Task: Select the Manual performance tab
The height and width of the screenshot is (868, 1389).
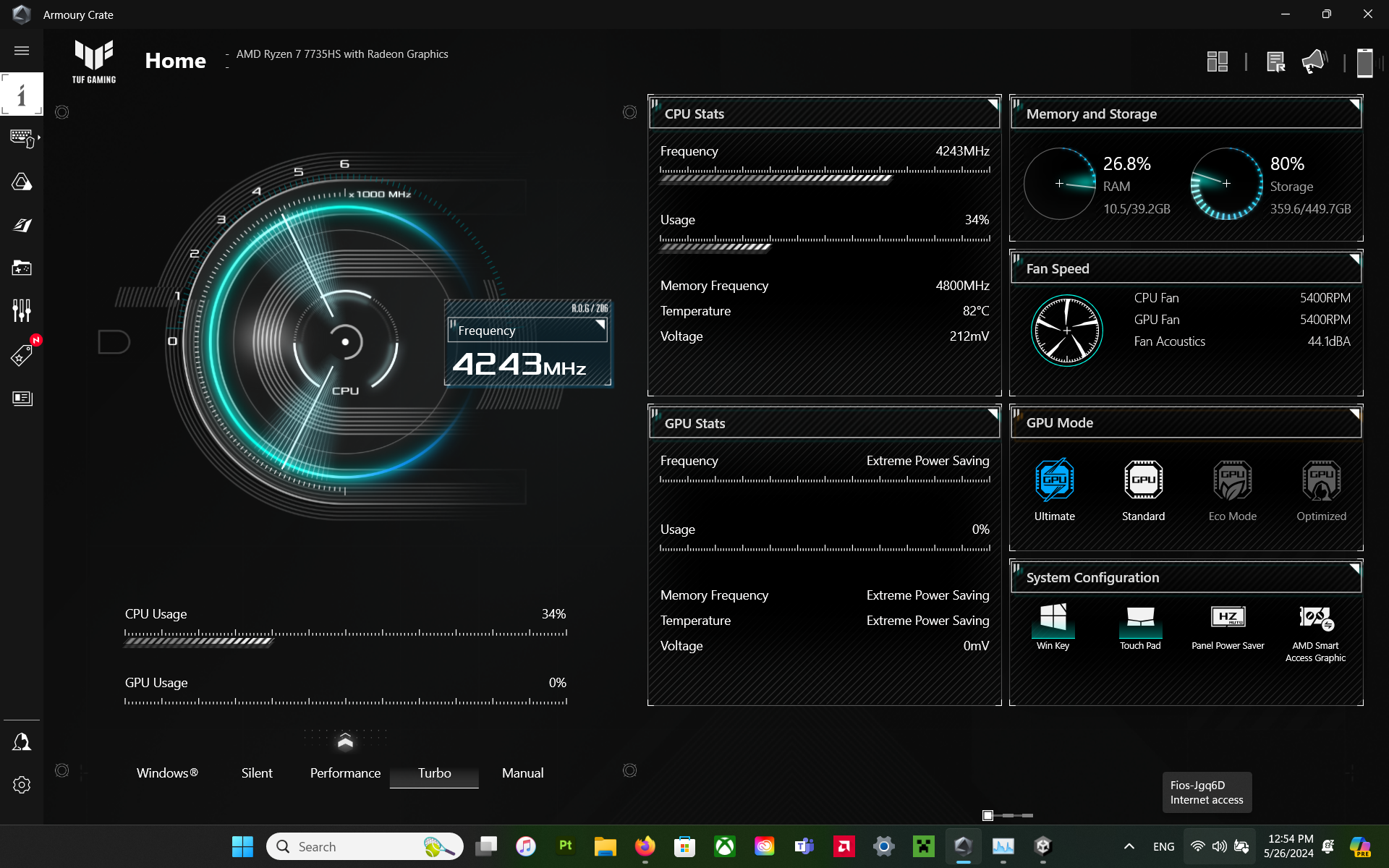Action: tap(522, 773)
